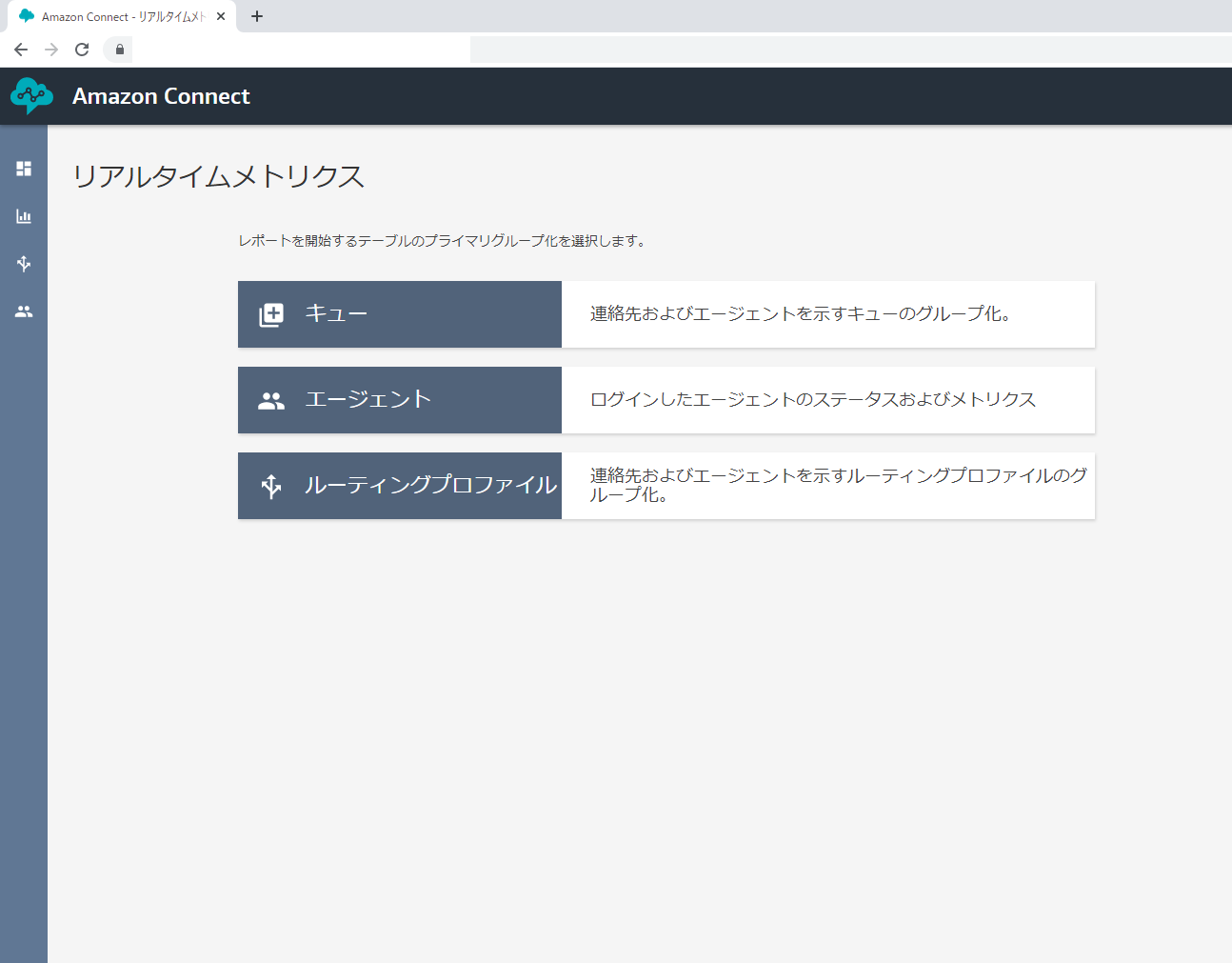
Task: Click the Amazon Connect header title
Action: (x=161, y=96)
